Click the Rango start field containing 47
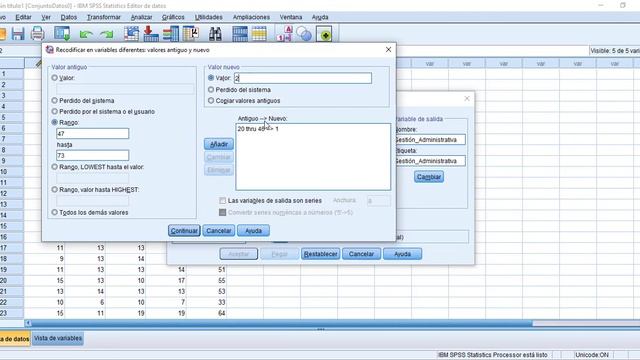The image size is (640, 360). point(93,133)
